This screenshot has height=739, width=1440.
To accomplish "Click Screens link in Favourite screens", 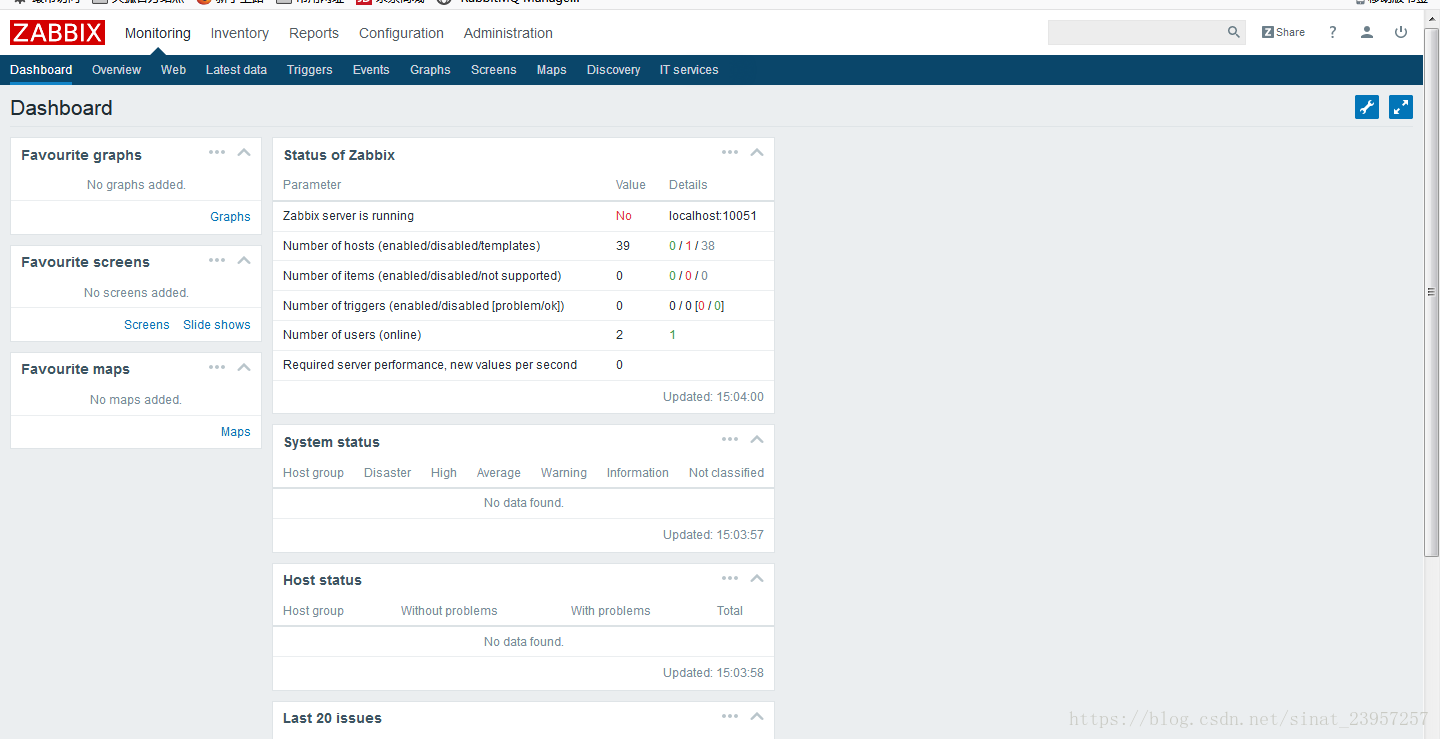I will tap(147, 325).
